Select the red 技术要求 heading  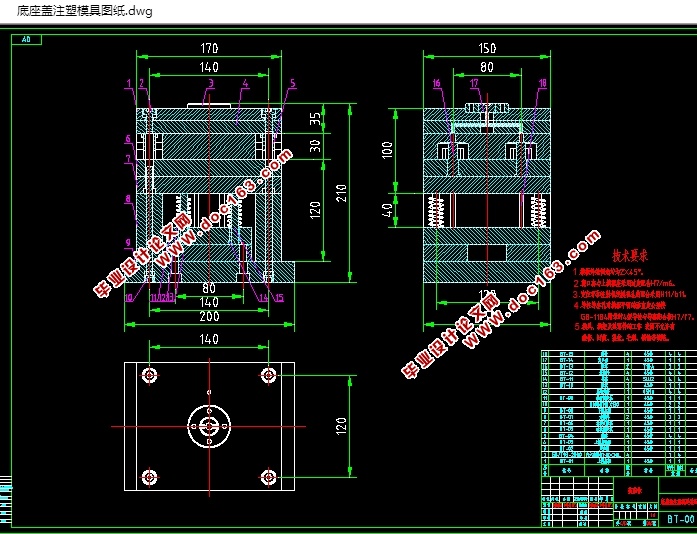tap(630, 256)
